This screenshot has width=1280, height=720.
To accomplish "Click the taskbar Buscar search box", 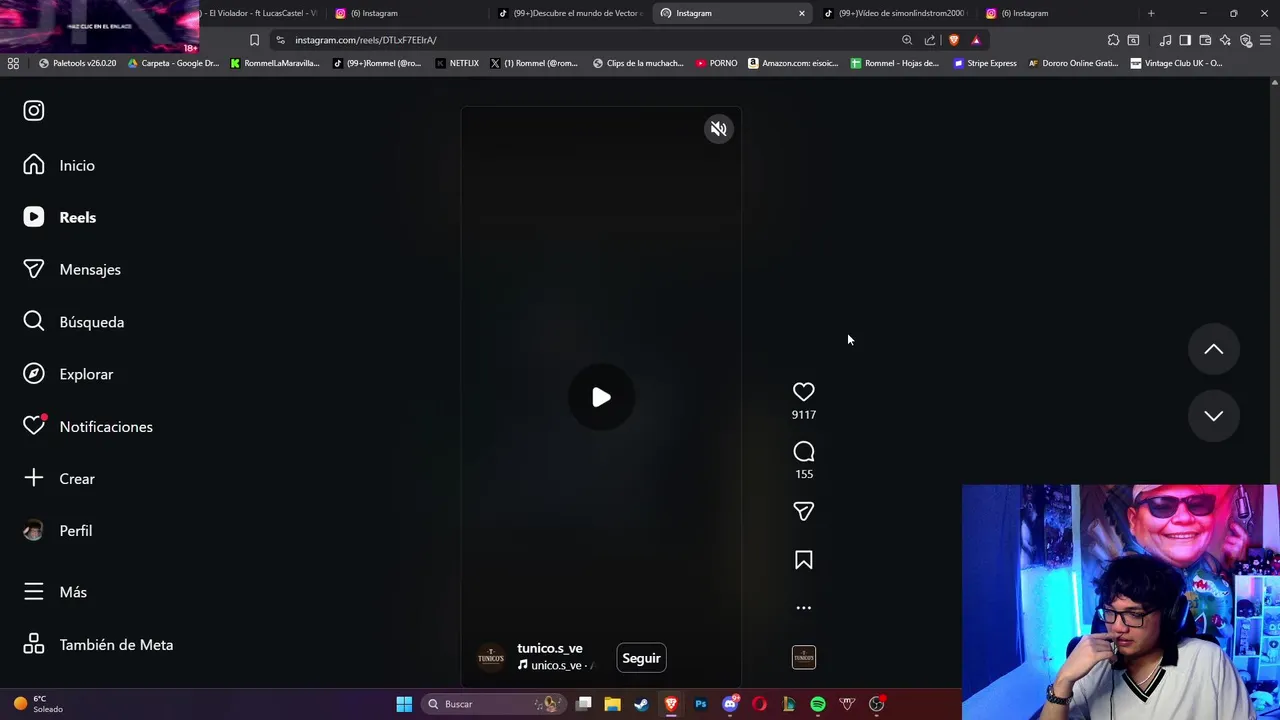I will pyautogui.click(x=492, y=704).
